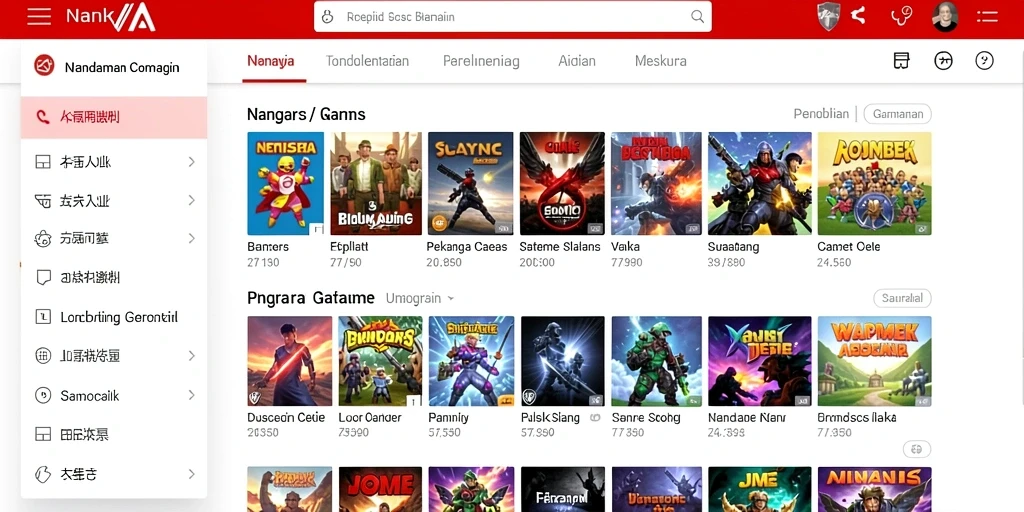Expand the globe icon row chevron
1024x512 pixels.
[191, 356]
